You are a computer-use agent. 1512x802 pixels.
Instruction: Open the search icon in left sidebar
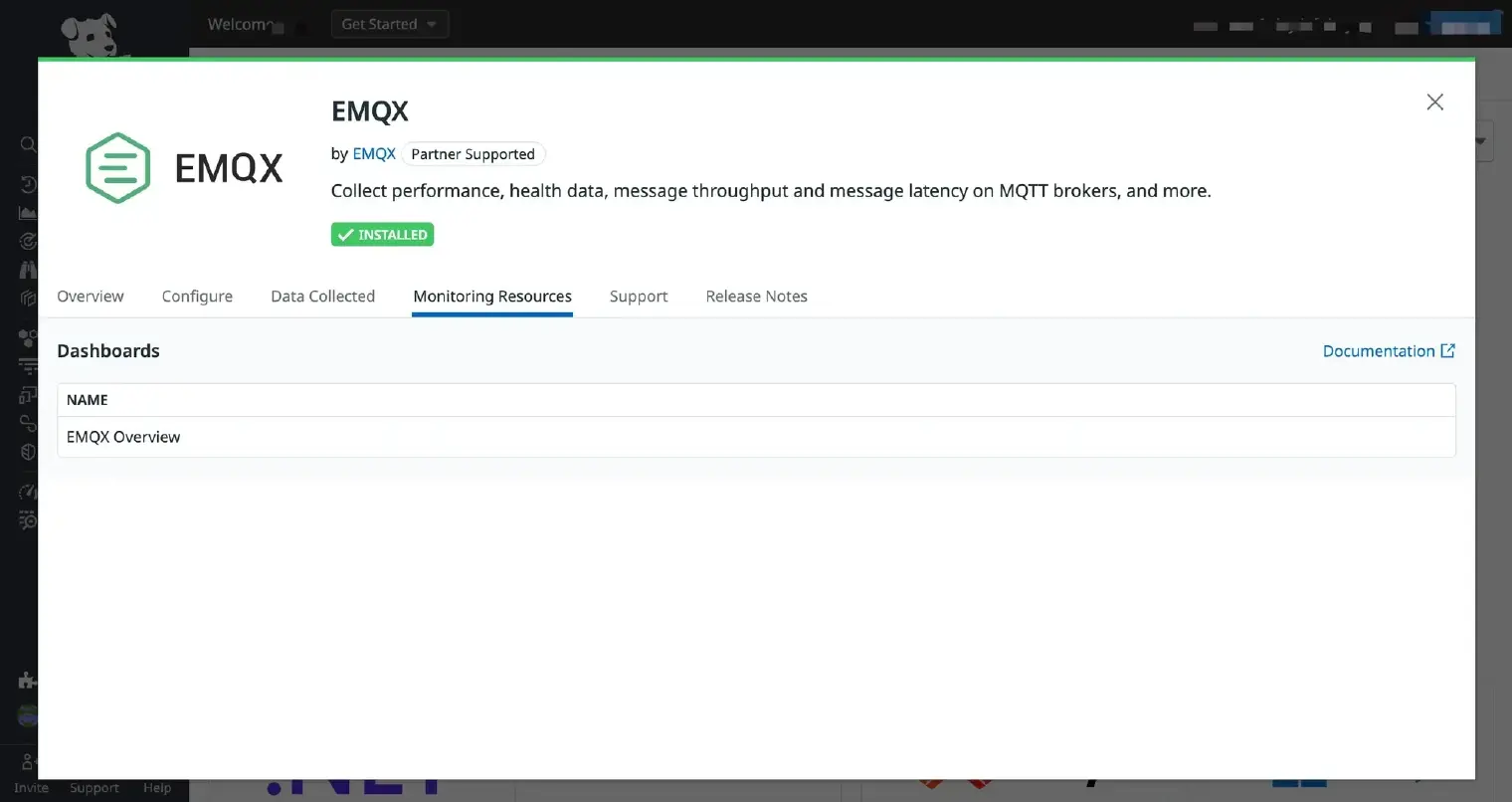click(28, 144)
